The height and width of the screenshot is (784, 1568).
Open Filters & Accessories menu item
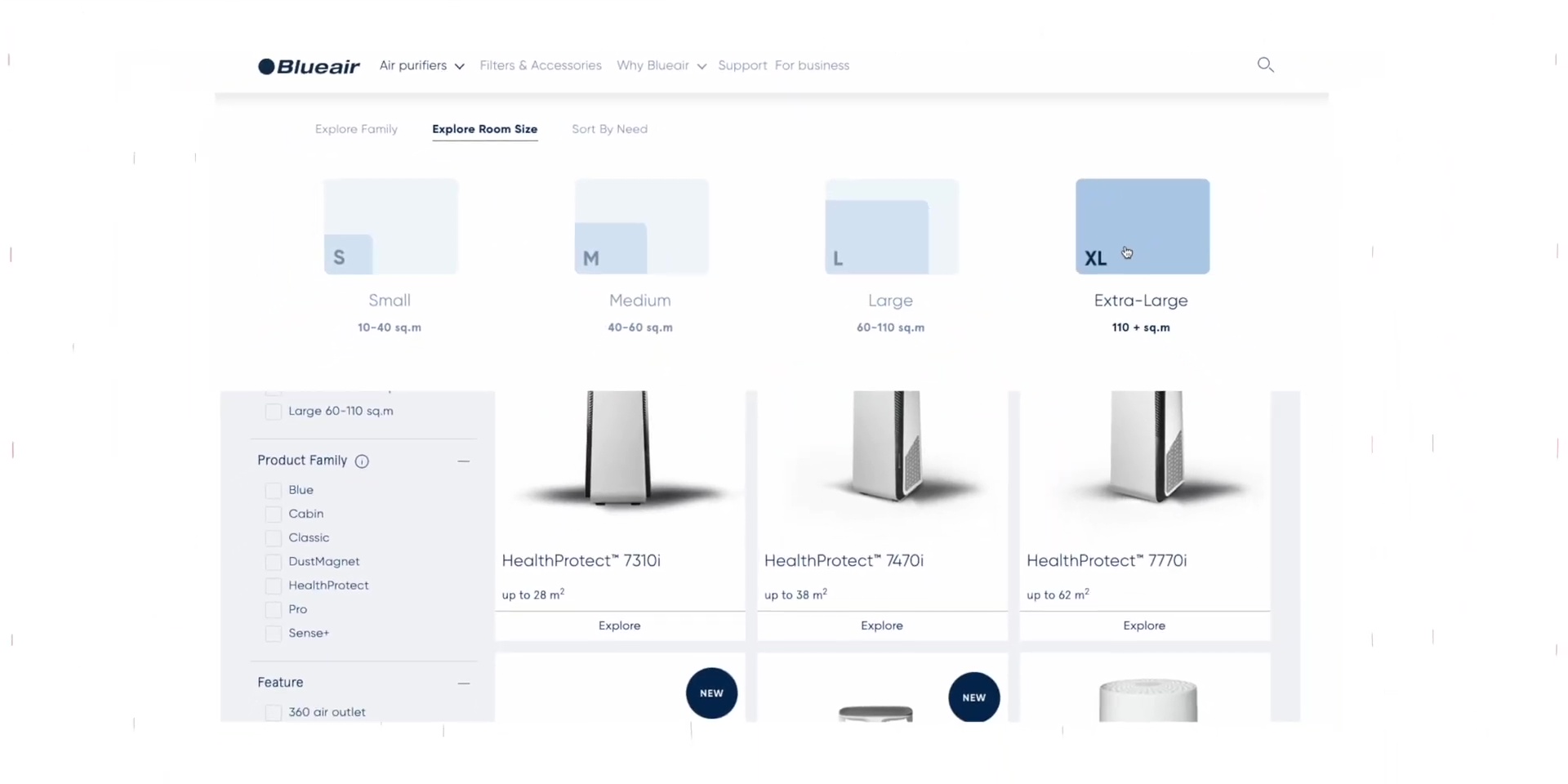[541, 65]
